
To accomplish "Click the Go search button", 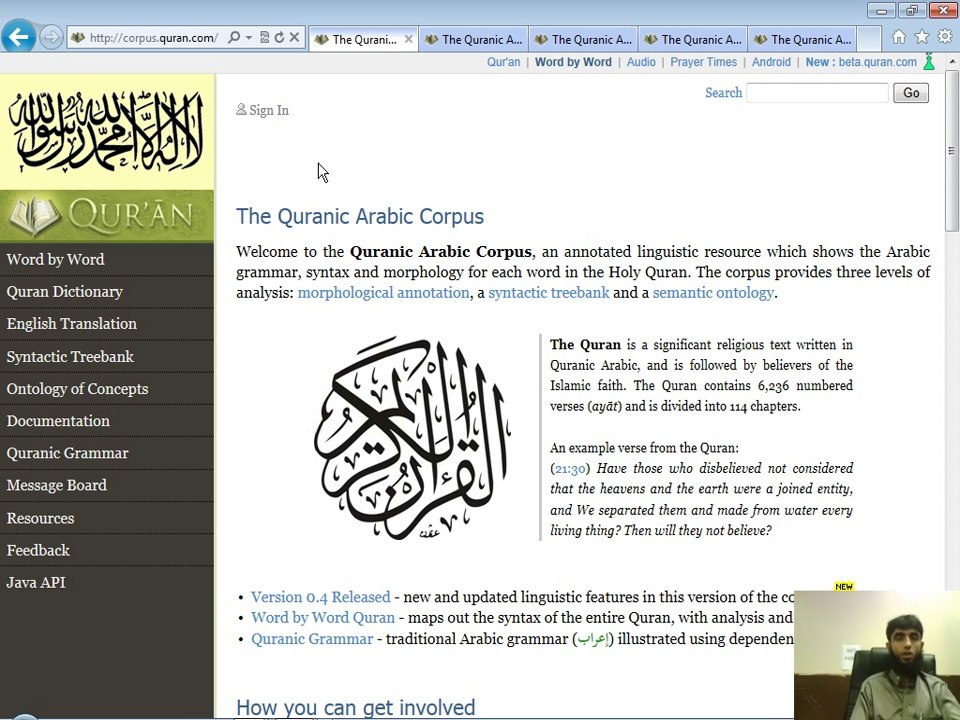I will (x=910, y=93).
